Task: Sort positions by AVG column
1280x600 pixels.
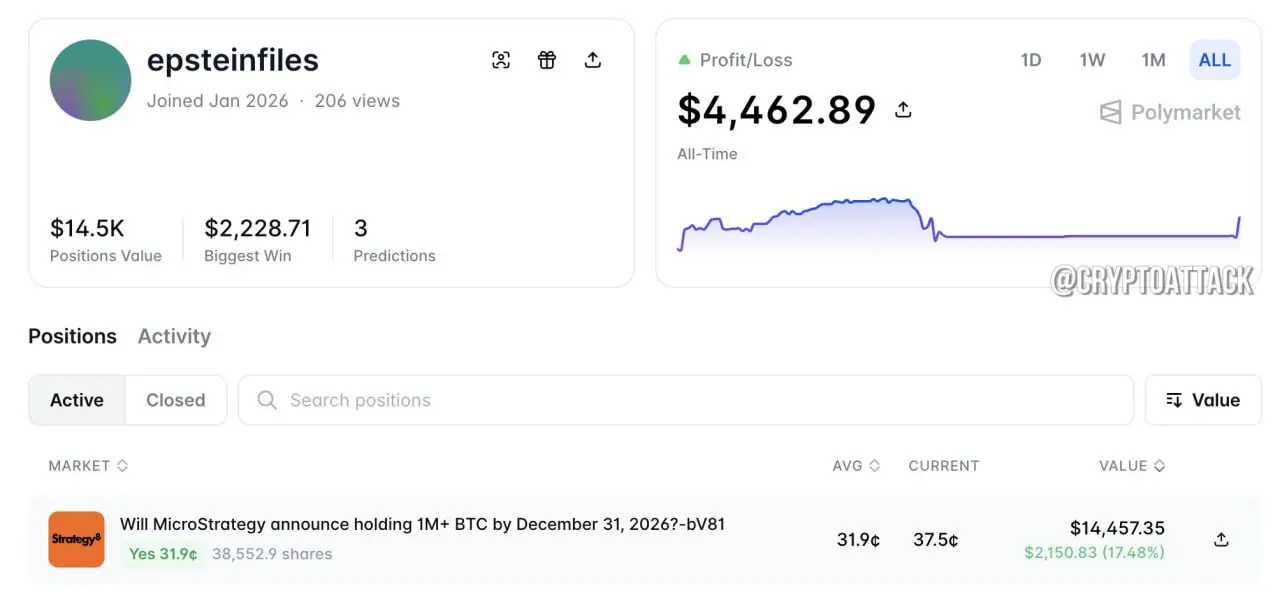Action: click(x=856, y=466)
